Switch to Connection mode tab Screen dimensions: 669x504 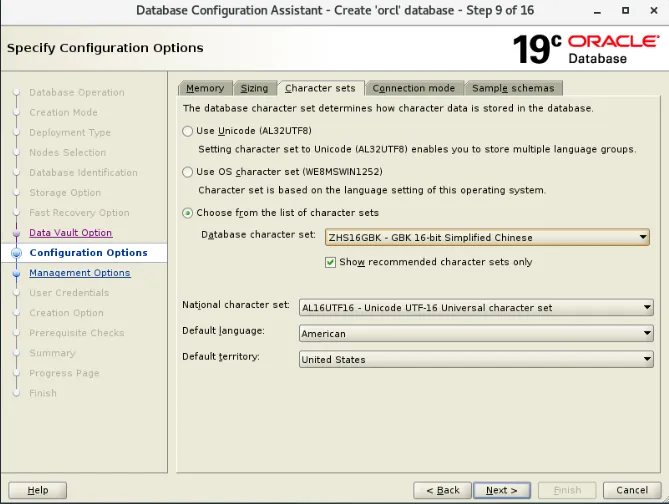pyautogui.click(x=413, y=88)
